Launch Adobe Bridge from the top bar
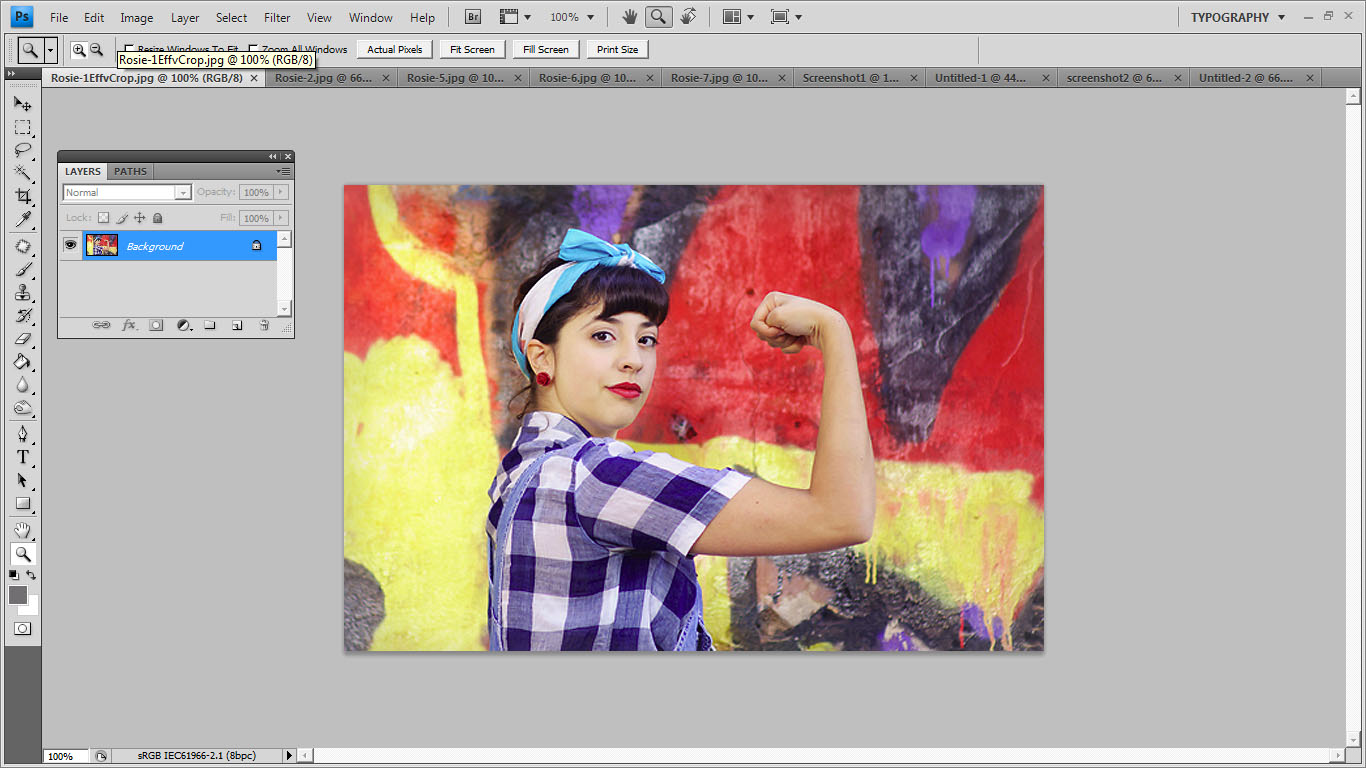 pyautogui.click(x=472, y=17)
